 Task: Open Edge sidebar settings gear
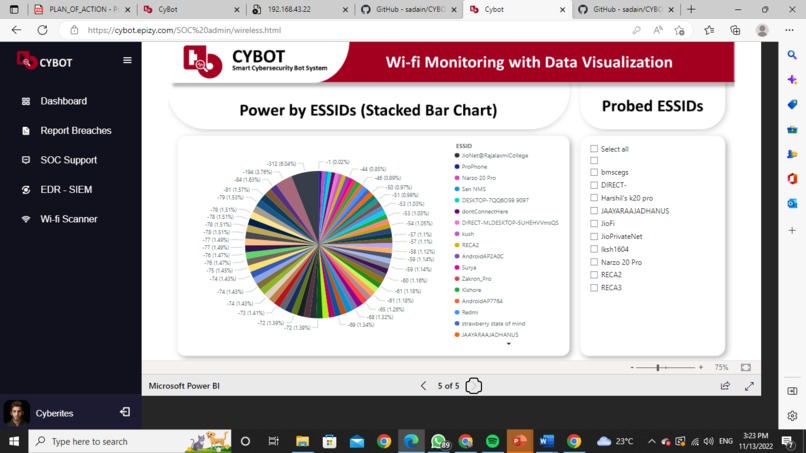[x=792, y=415]
